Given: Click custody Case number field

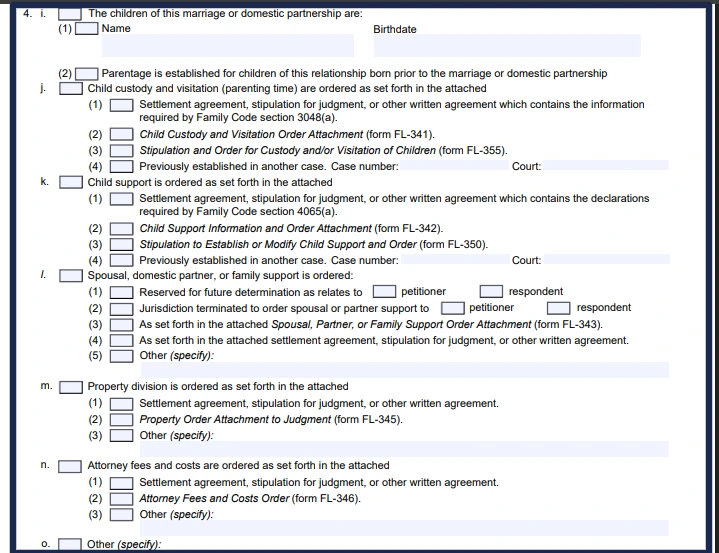Looking at the screenshot, I should pos(454,166).
